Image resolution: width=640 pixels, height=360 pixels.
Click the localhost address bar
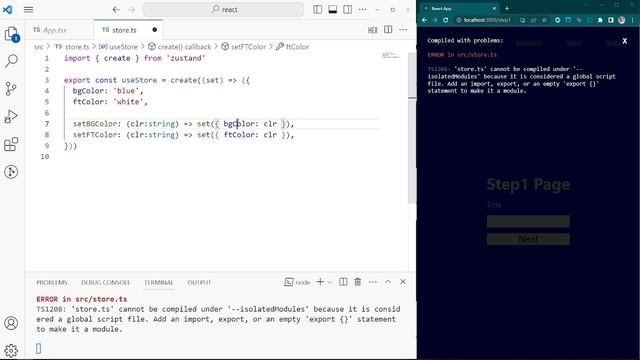(487, 20)
